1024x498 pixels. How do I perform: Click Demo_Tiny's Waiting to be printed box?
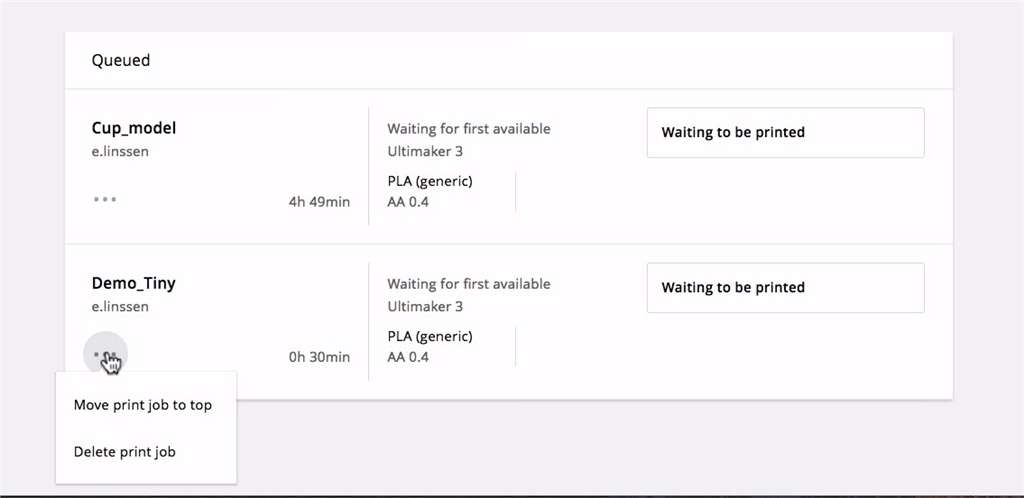point(785,287)
